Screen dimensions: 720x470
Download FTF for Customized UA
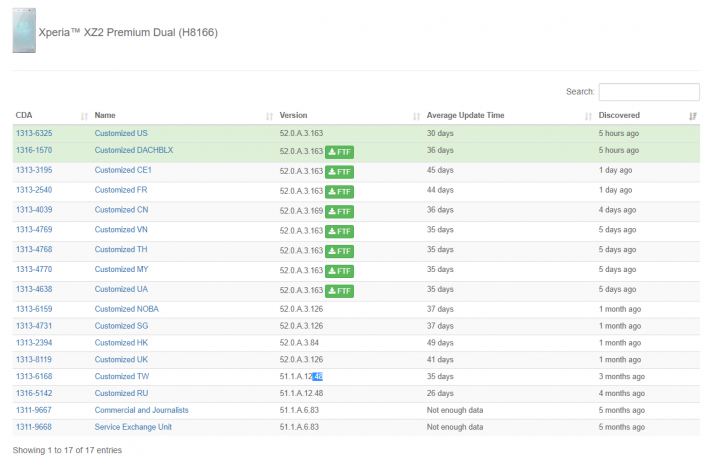click(339, 291)
